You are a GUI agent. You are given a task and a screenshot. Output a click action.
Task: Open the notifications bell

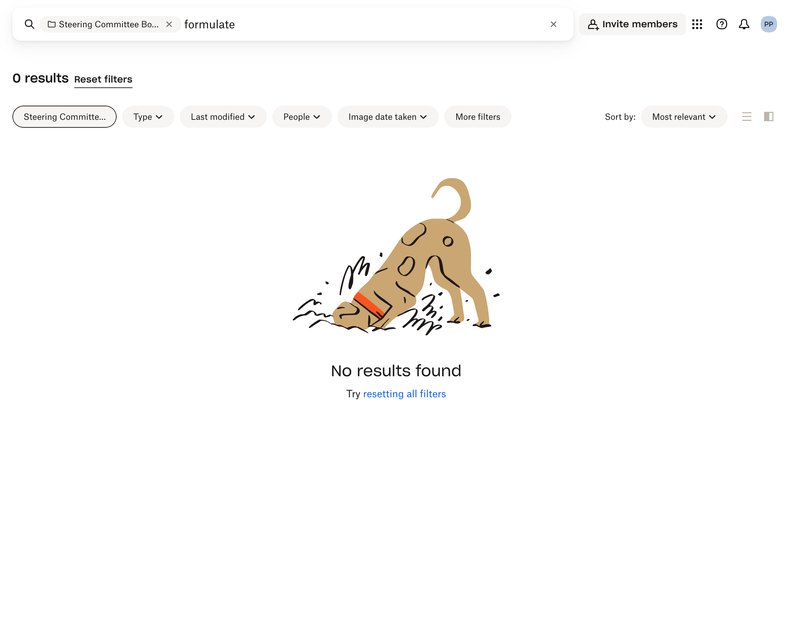[x=744, y=24]
